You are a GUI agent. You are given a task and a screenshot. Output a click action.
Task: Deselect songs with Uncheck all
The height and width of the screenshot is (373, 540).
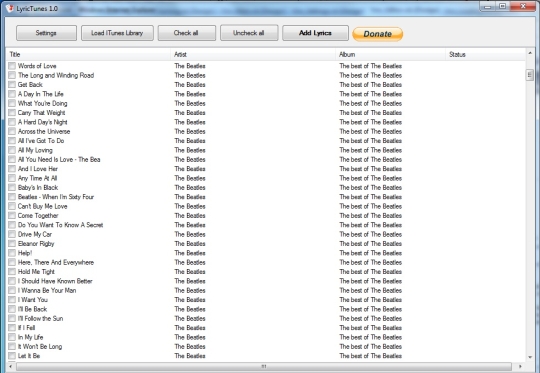click(x=249, y=33)
